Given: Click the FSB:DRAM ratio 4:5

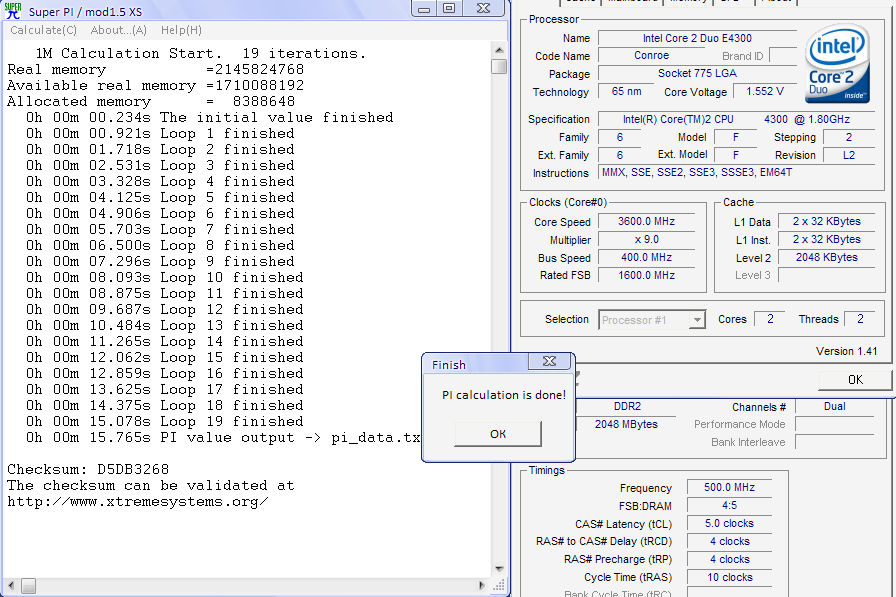Looking at the screenshot, I should click(x=729, y=506).
